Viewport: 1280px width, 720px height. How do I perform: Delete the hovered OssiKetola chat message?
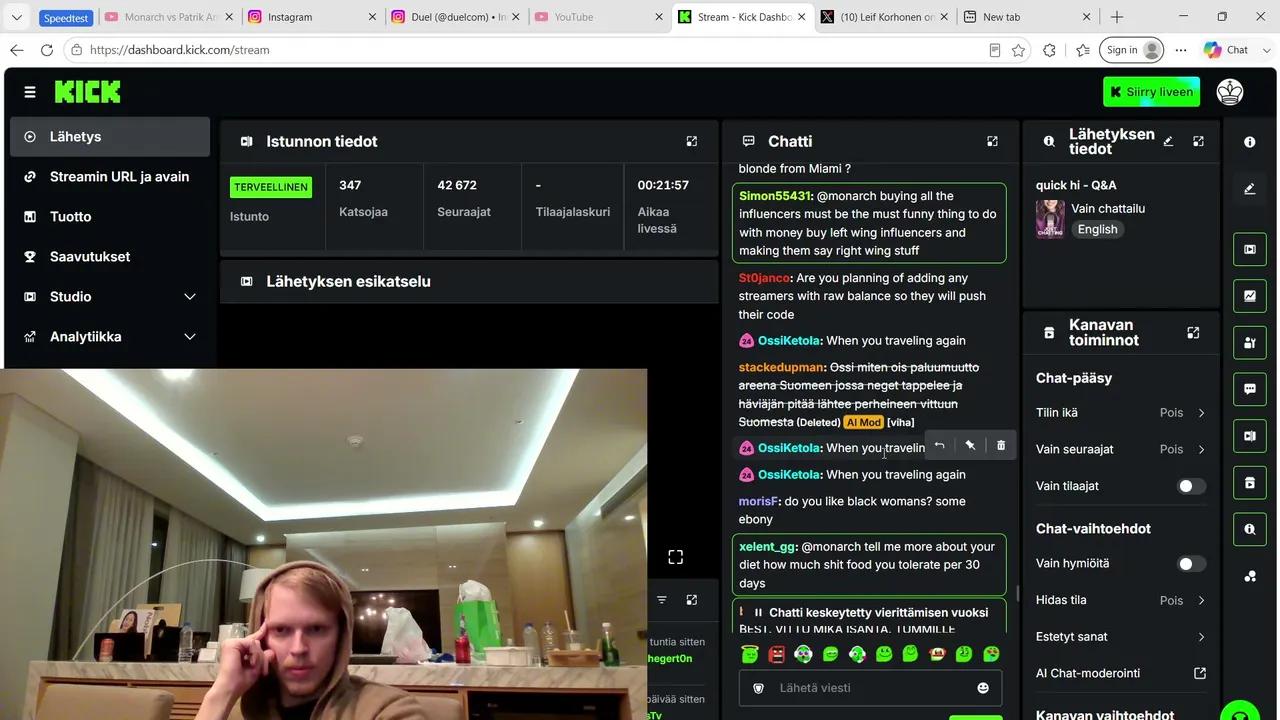pos(1001,446)
